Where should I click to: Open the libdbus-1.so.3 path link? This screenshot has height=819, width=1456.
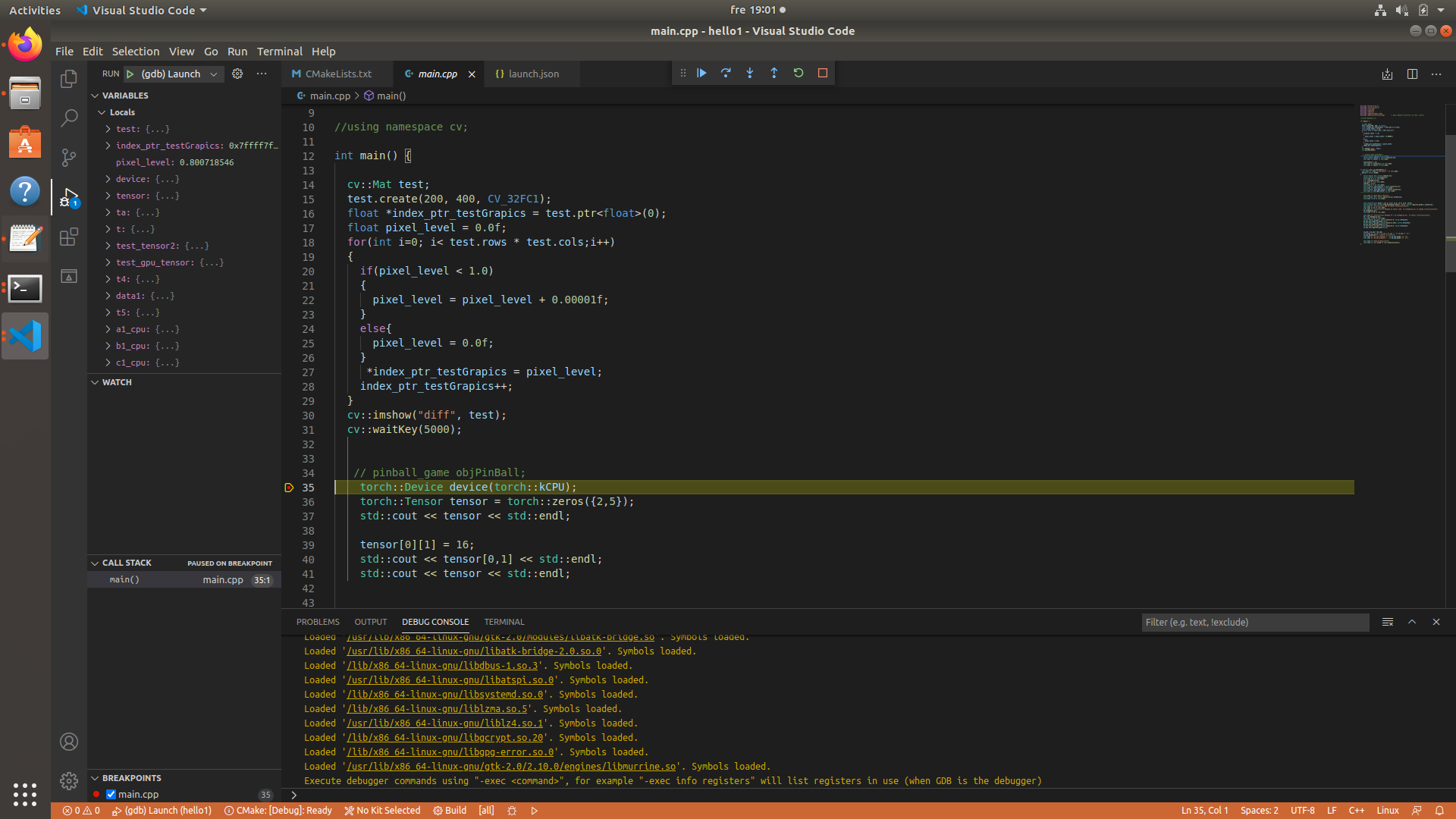442,665
